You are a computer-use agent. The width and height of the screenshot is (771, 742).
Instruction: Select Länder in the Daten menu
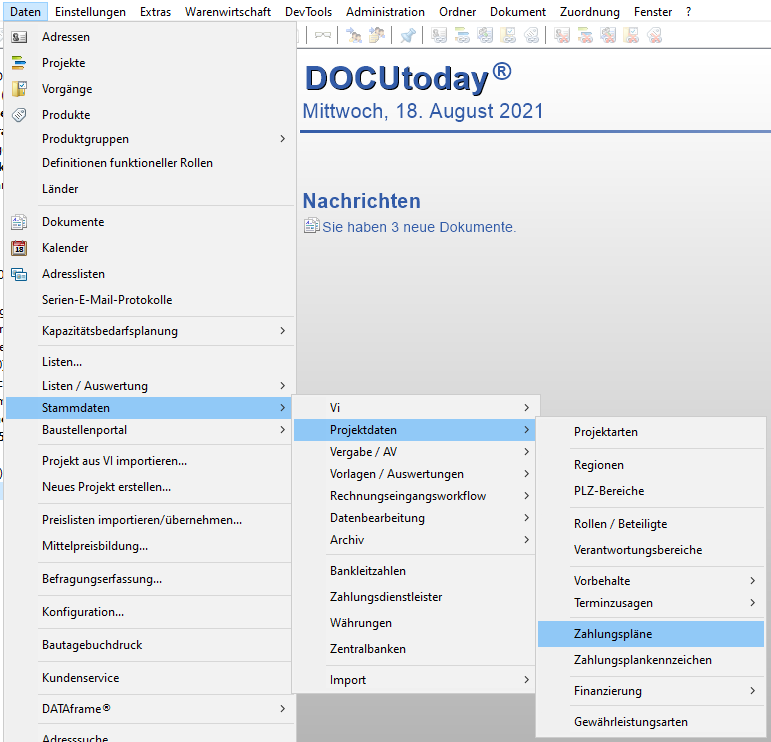pos(150,189)
